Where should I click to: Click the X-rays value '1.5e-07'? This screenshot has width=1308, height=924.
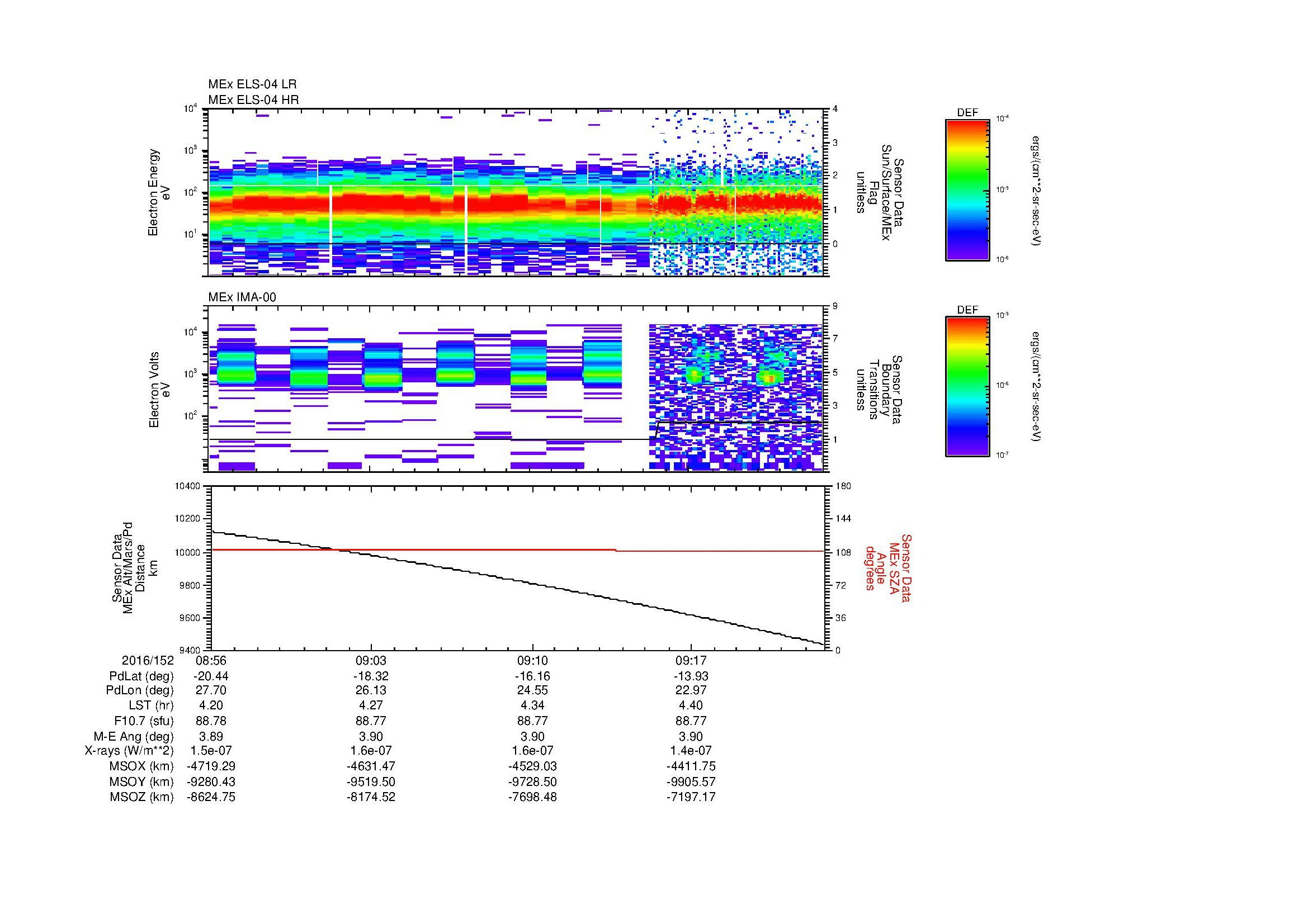(211, 751)
